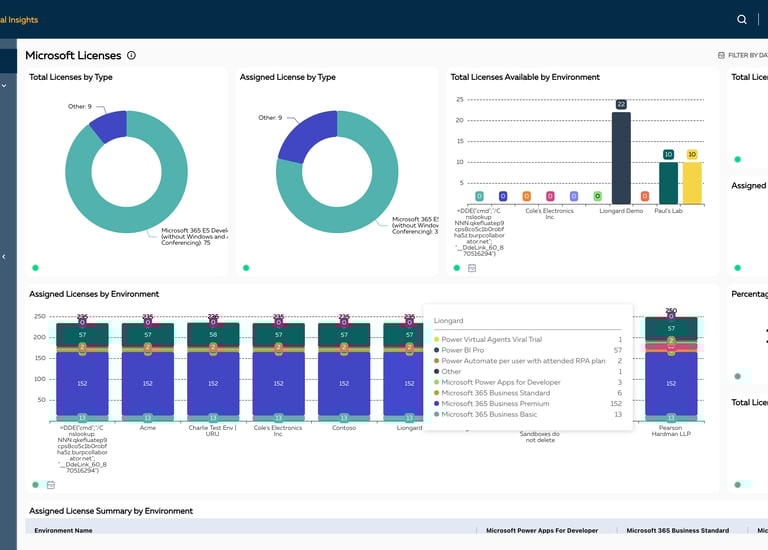Click the Filter By Date button

click(x=743, y=55)
